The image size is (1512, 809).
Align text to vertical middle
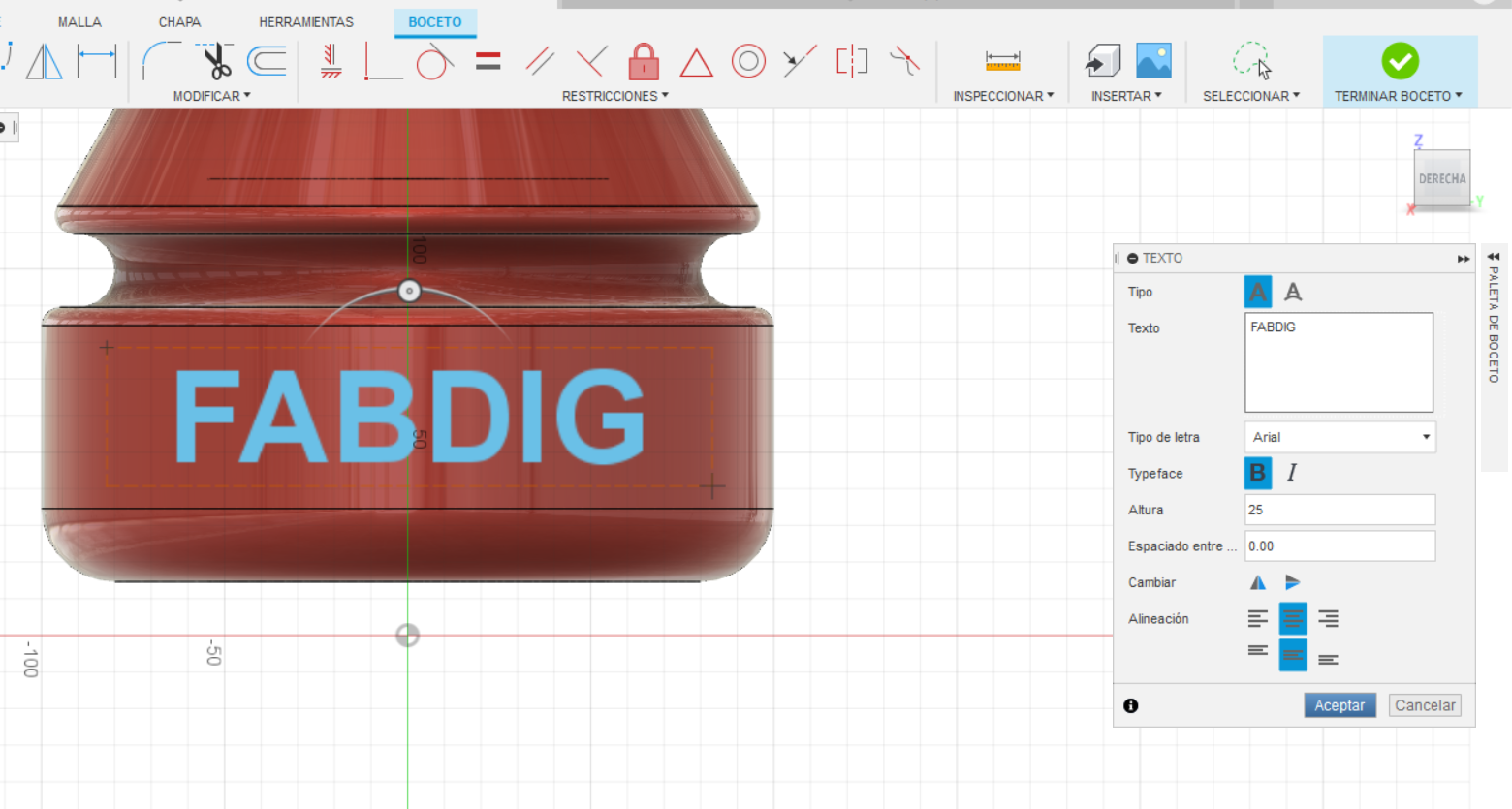(1293, 655)
